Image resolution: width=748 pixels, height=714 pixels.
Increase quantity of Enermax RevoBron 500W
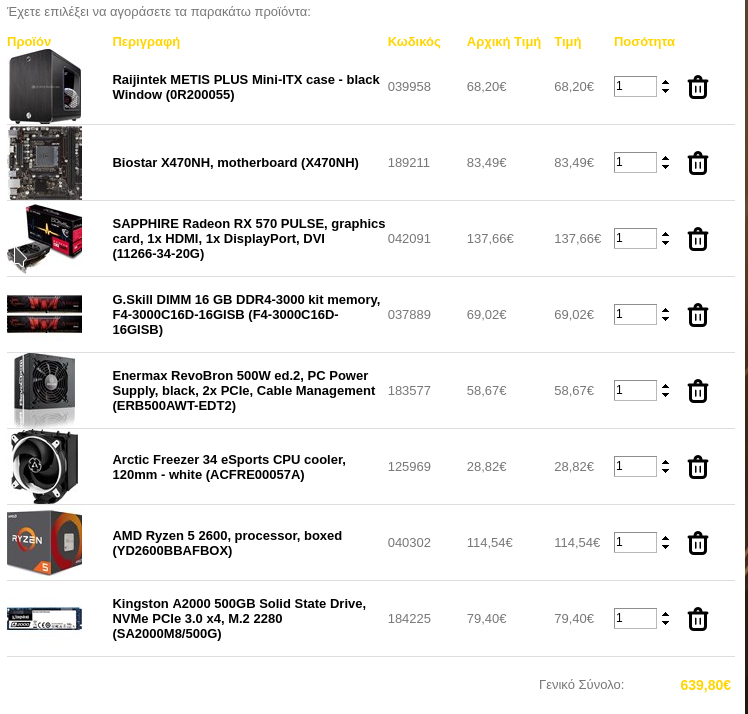tap(665, 386)
